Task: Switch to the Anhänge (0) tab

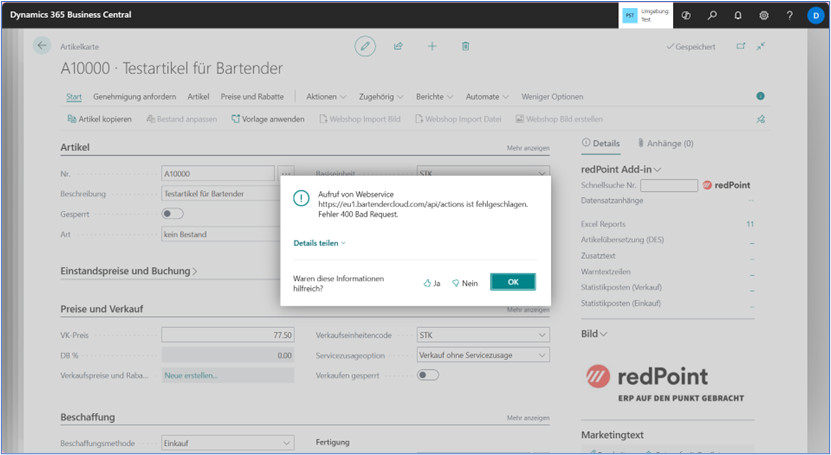Action: click(666, 143)
